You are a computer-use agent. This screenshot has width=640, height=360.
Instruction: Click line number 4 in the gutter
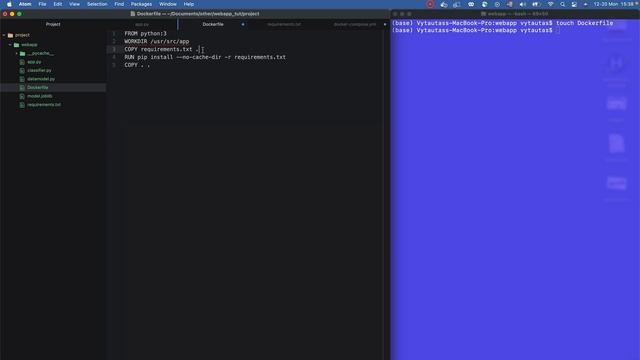click(x=114, y=57)
